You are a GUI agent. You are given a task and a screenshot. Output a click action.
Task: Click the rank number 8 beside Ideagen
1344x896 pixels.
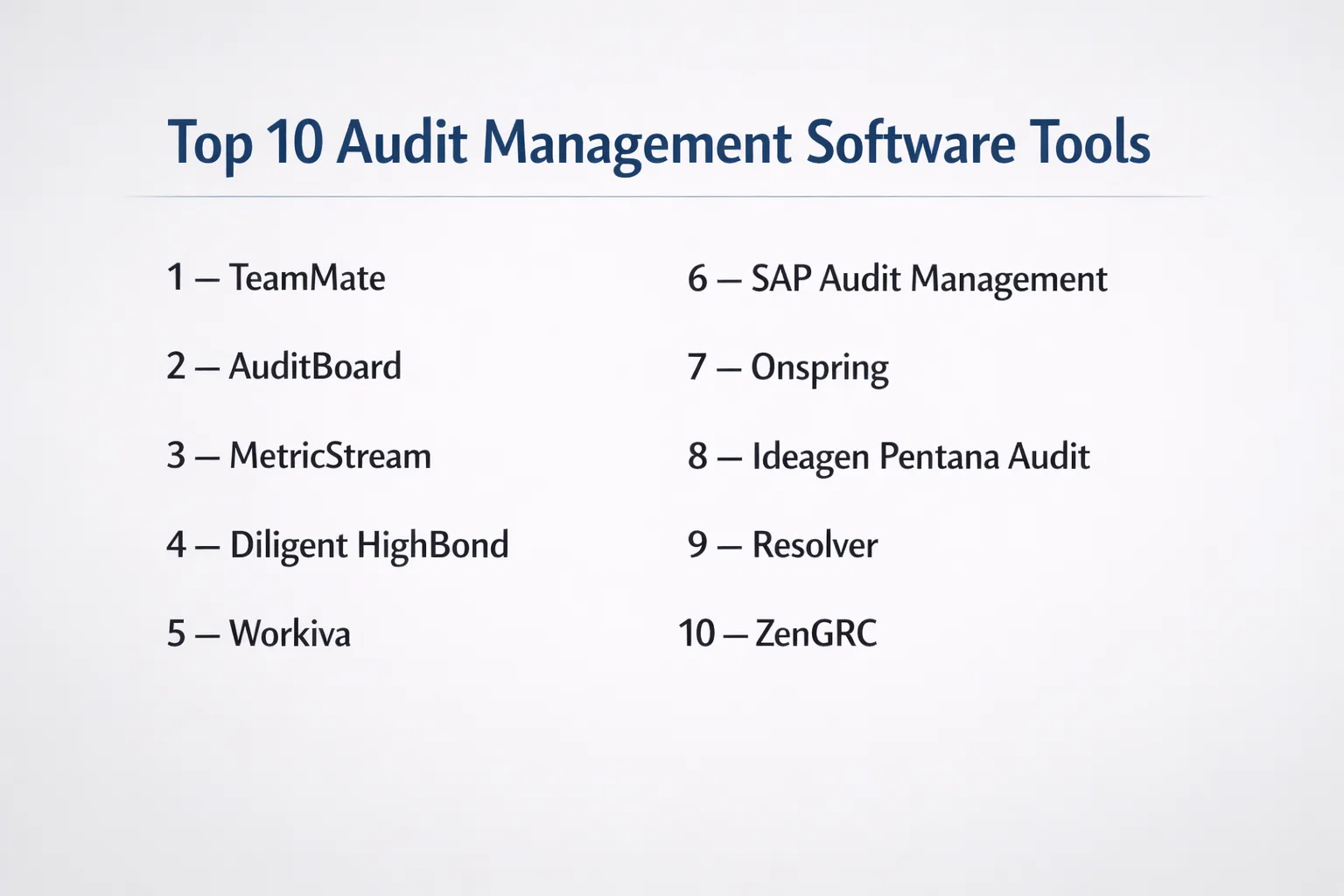[697, 457]
